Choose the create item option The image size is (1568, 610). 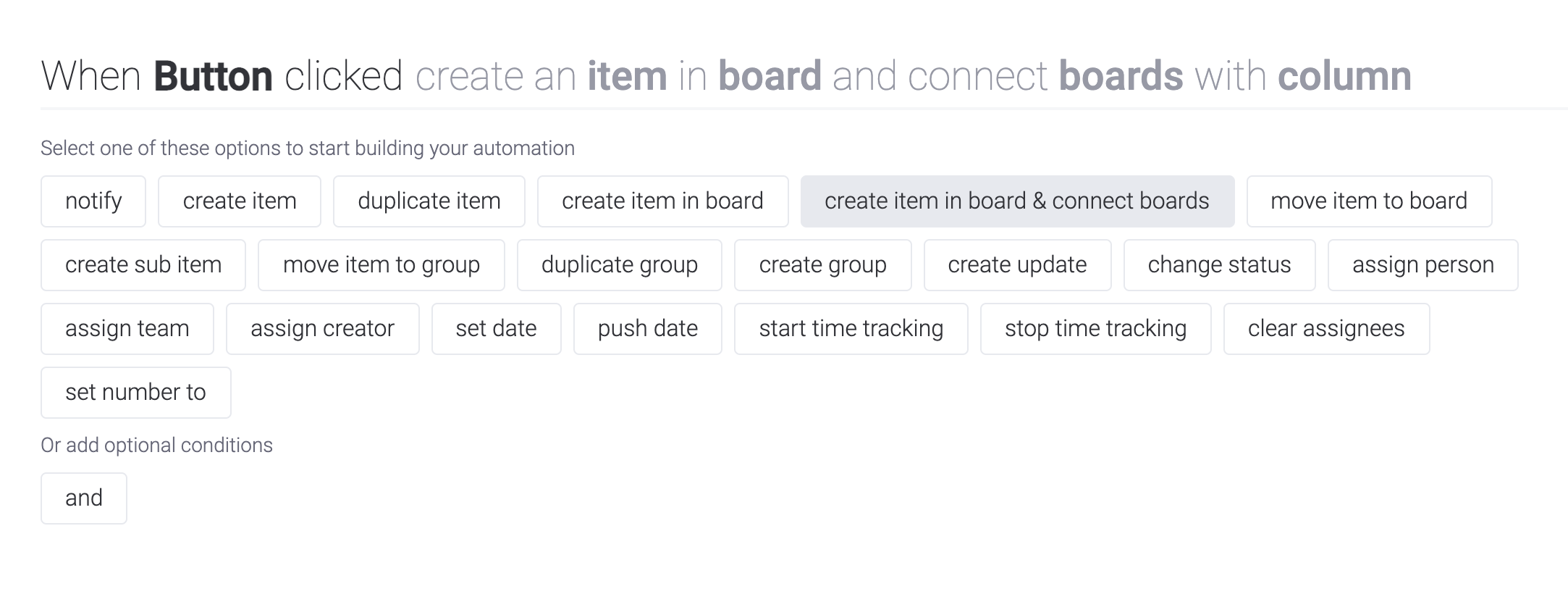[x=240, y=201]
